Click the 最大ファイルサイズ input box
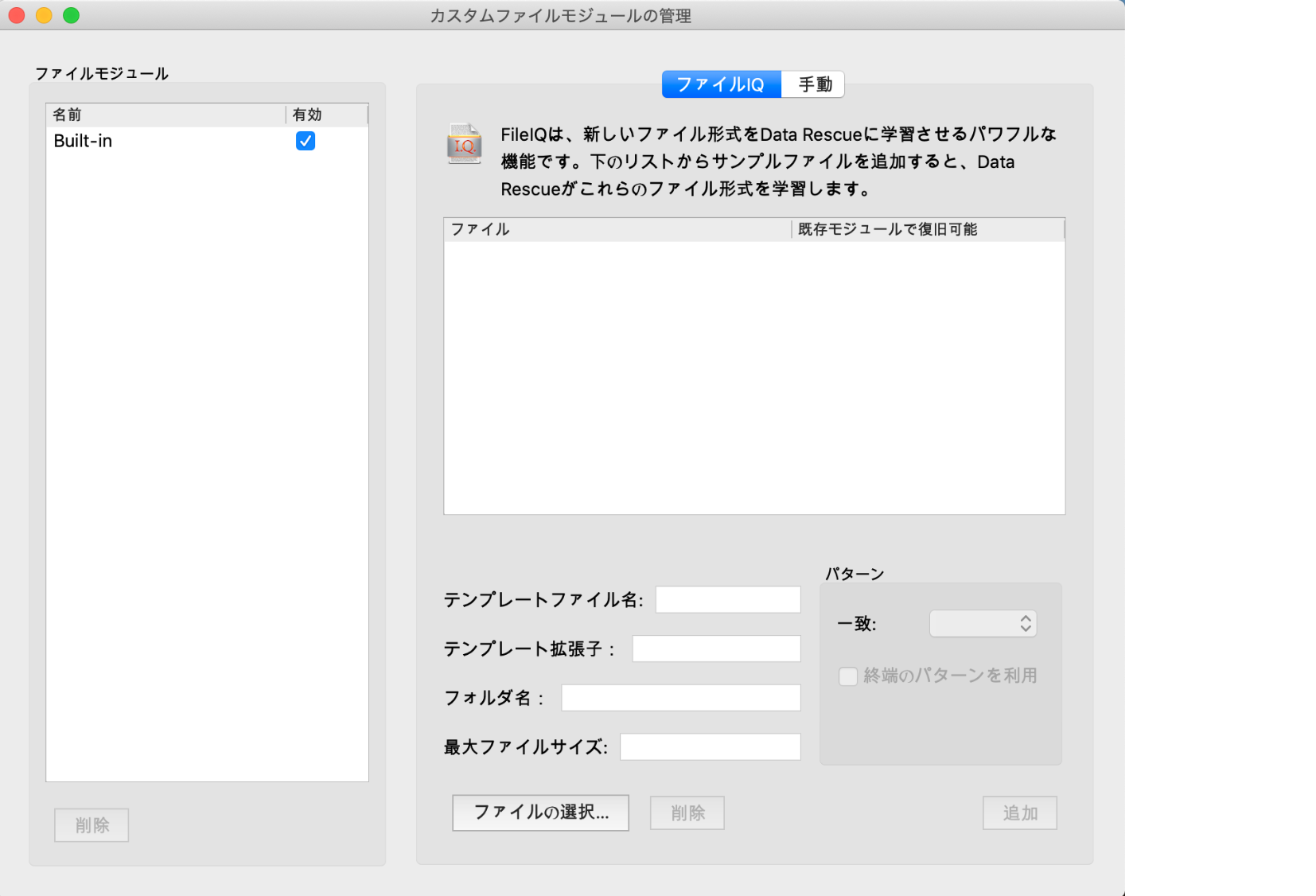The width and height of the screenshot is (1316, 896). click(710, 747)
